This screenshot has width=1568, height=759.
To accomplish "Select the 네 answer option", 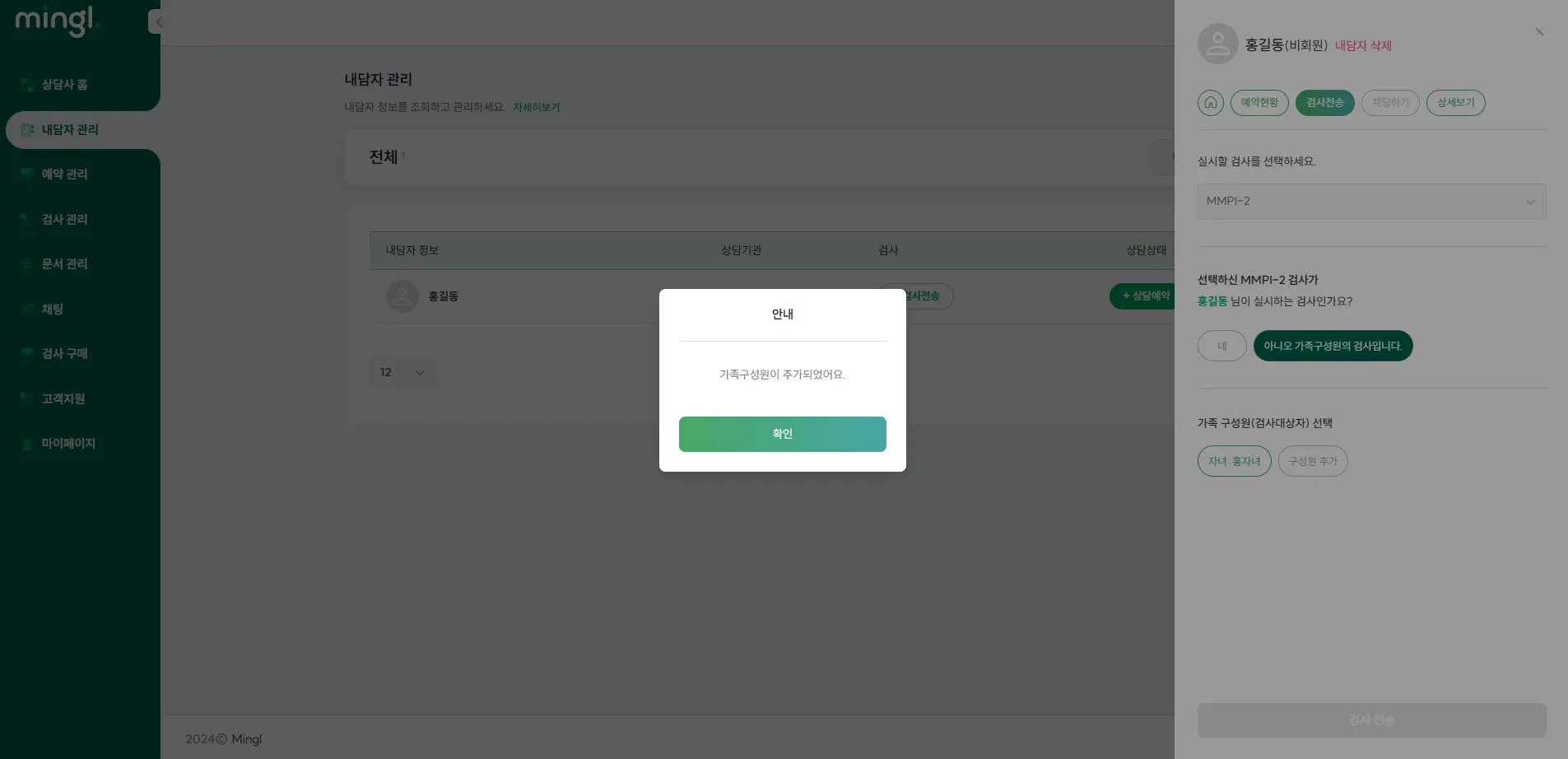I will coord(1221,346).
